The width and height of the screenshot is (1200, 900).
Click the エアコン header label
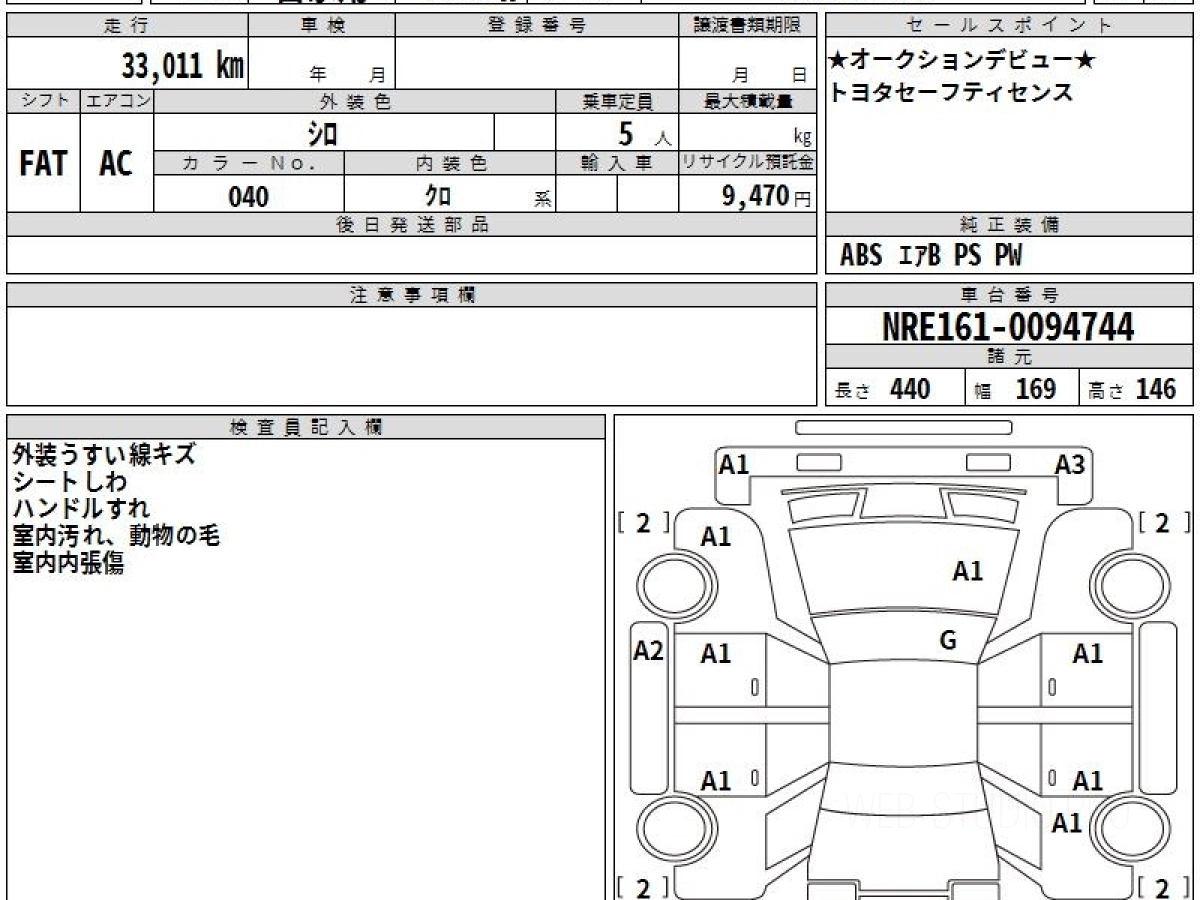pyautogui.click(x=117, y=101)
